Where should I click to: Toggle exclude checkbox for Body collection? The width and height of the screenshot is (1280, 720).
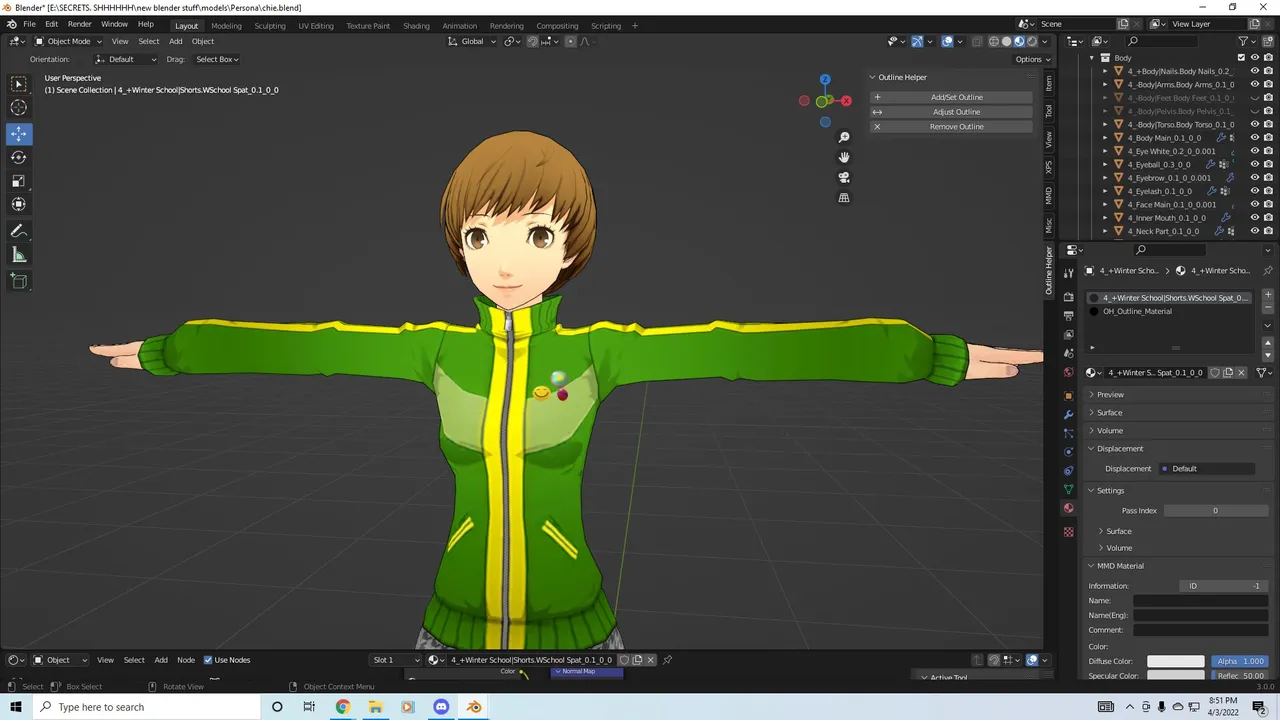point(1241,58)
